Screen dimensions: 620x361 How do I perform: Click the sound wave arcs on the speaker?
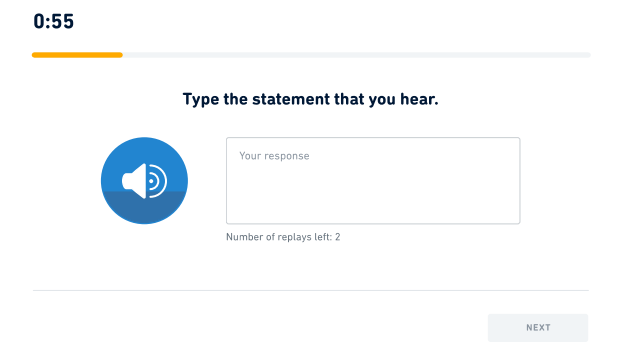158,181
